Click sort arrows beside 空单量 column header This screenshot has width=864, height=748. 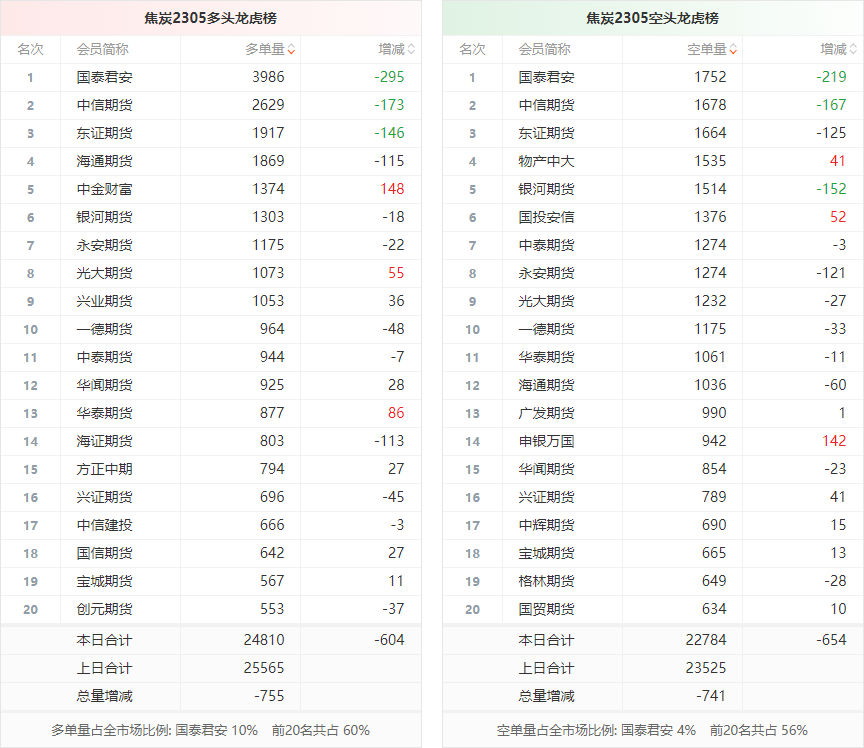[x=733, y=49]
